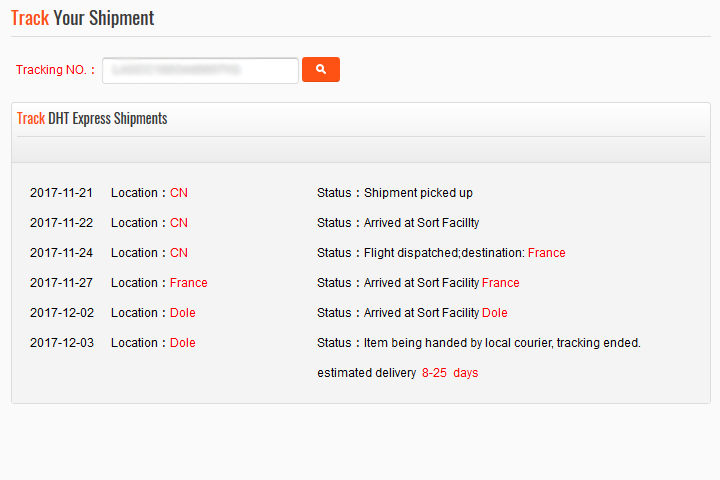The height and width of the screenshot is (480, 720).
Task: Click the 'Flight dispatched;destination:' status text
Action: [444, 253]
